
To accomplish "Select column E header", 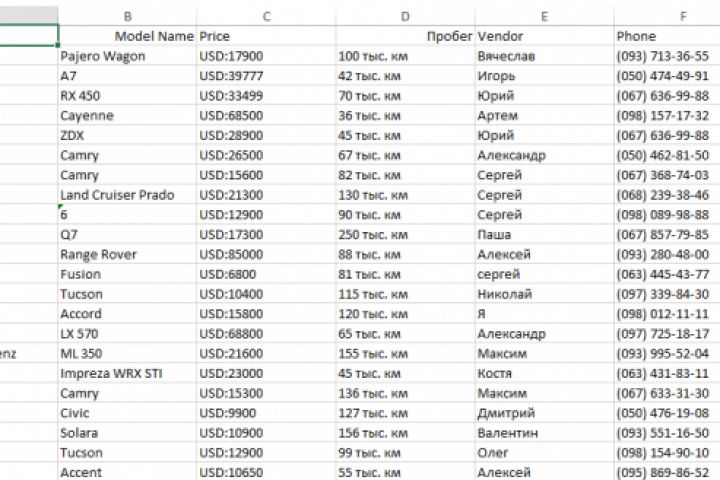I will (543, 16).
